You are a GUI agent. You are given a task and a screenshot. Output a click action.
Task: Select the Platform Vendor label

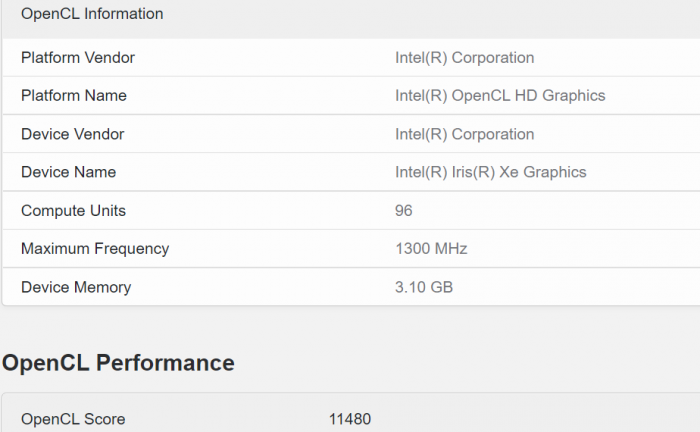tap(78, 58)
